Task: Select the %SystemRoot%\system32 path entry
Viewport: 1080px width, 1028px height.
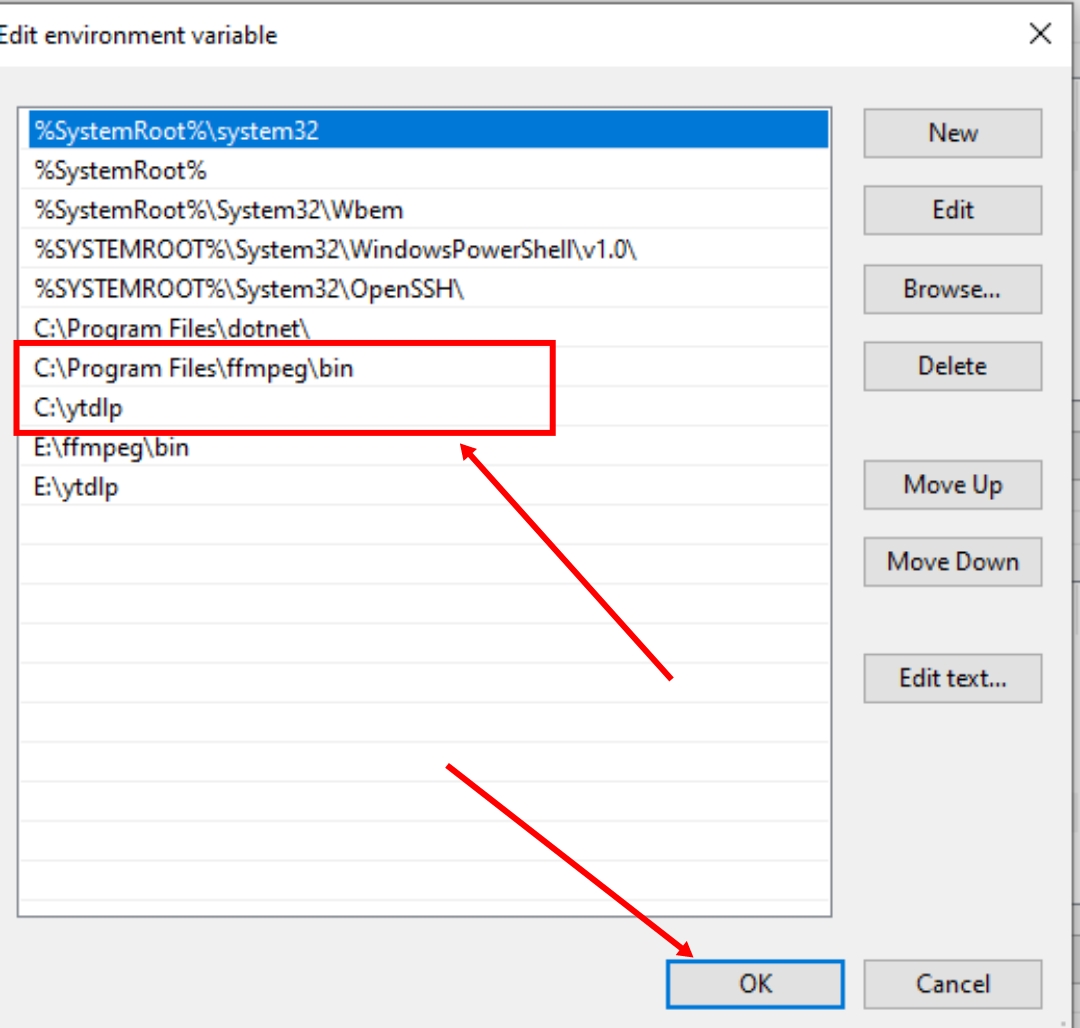Action: pyautogui.click(x=177, y=131)
